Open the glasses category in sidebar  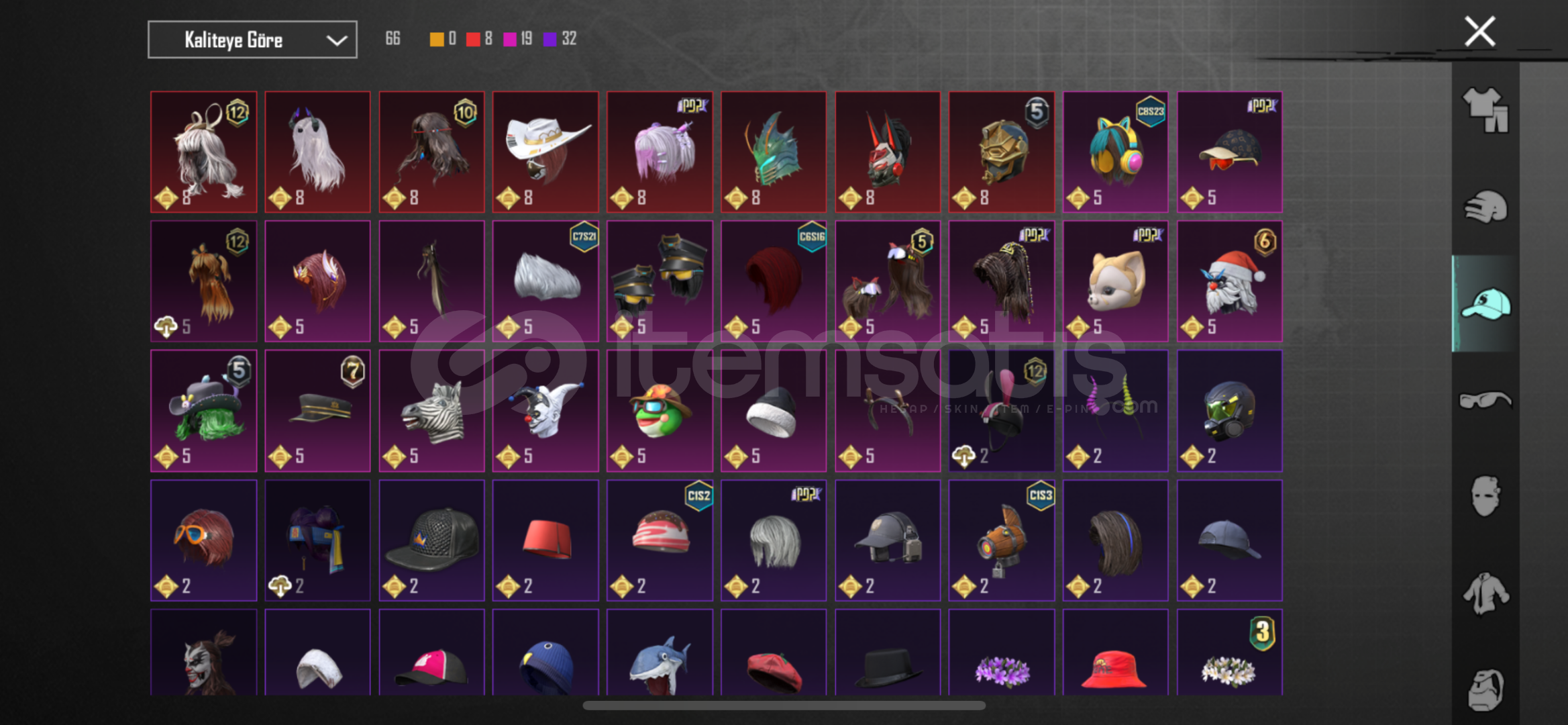coord(1485,400)
